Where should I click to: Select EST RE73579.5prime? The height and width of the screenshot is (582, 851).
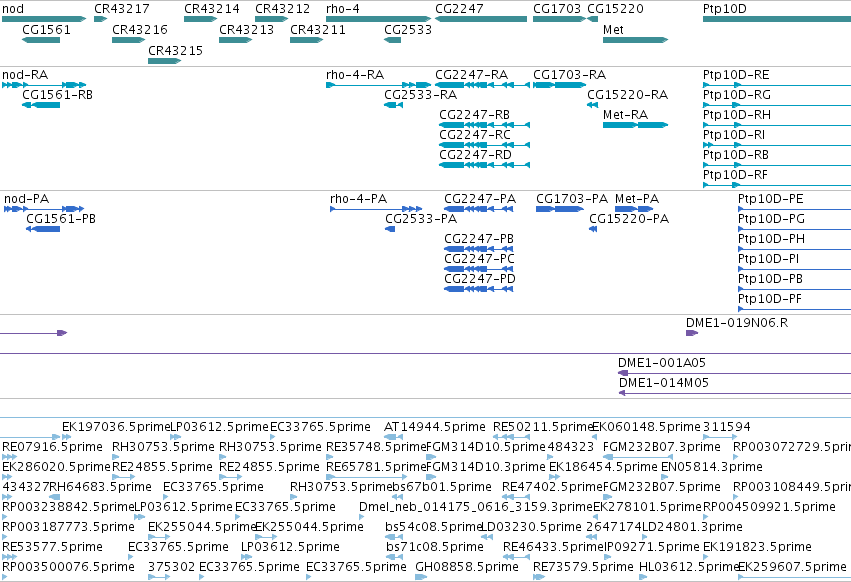[x=539, y=577]
